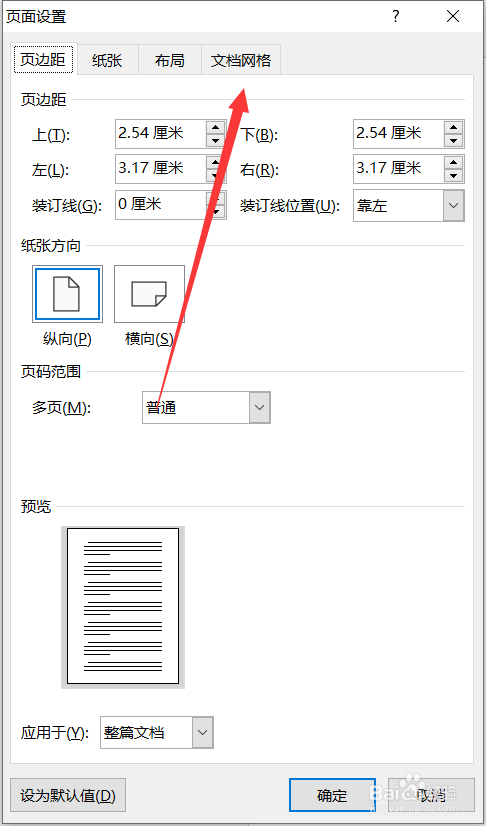This screenshot has height=826, width=486.
Task: Click the 右(R) margin input field
Action: [399, 169]
